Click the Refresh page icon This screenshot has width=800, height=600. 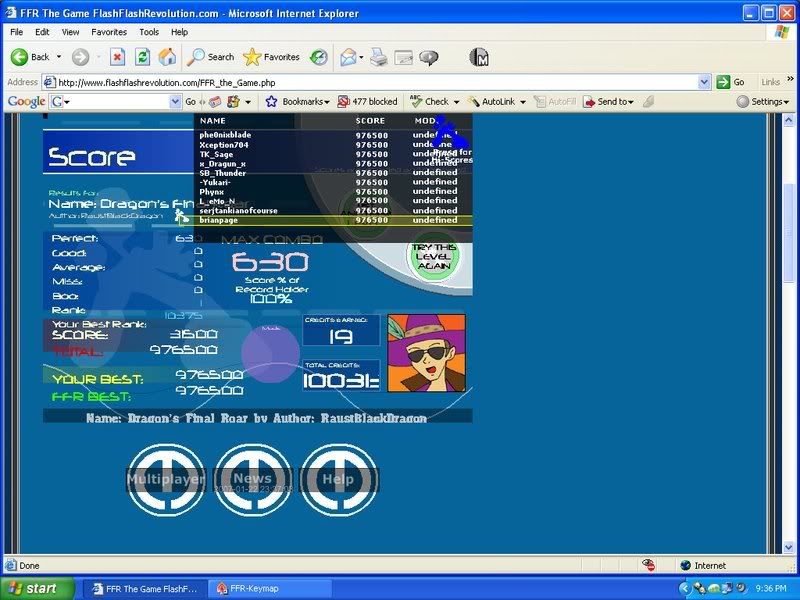point(143,57)
